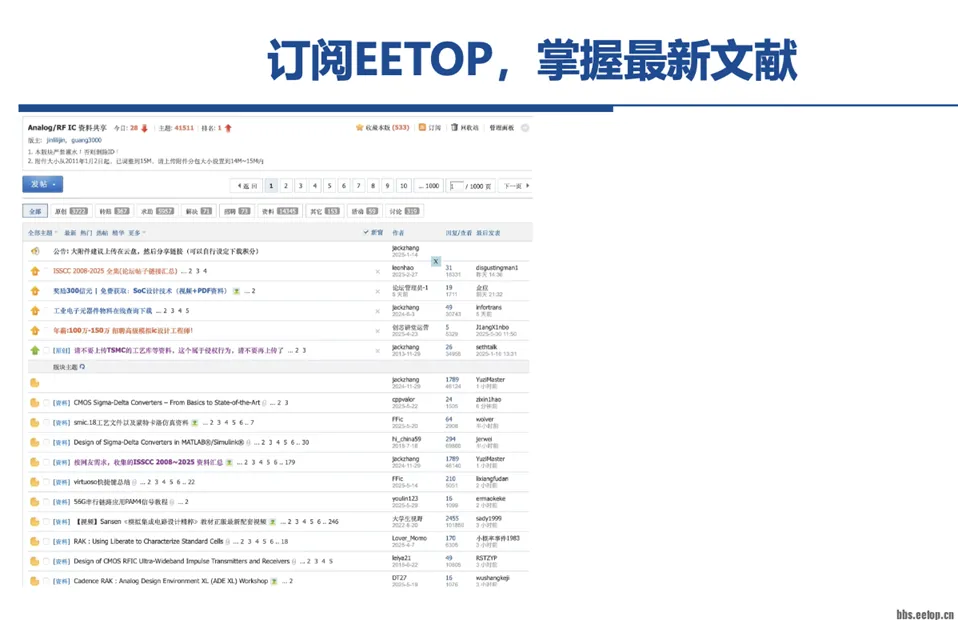Tick checkbox on Sigma-Delta MATLAB/Simulink thread
The image size is (958, 624).
coord(46,442)
